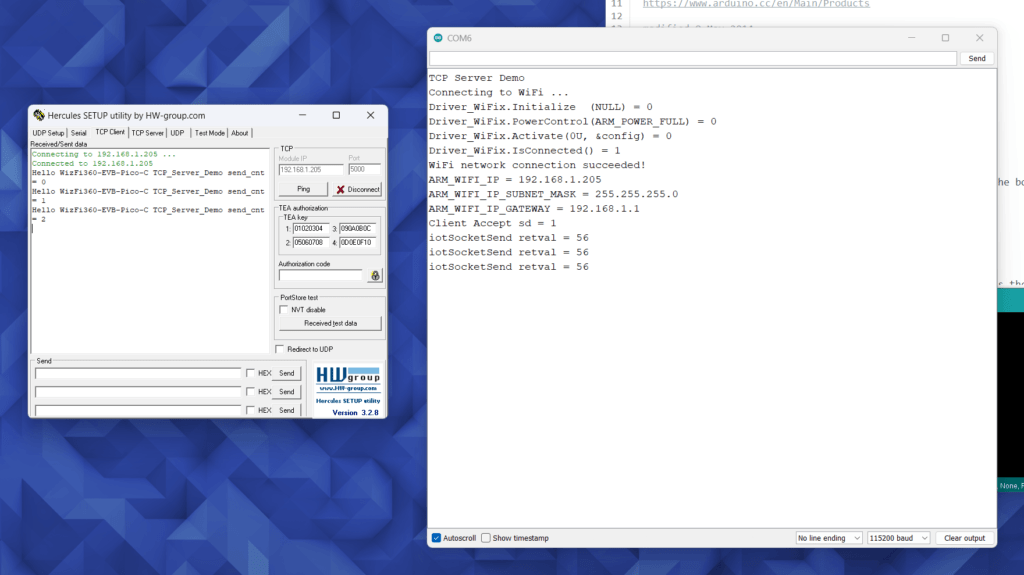
Task: Click TEA key 3 field 090A0B0C
Action: pyautogui.click(x=357, y=229)
